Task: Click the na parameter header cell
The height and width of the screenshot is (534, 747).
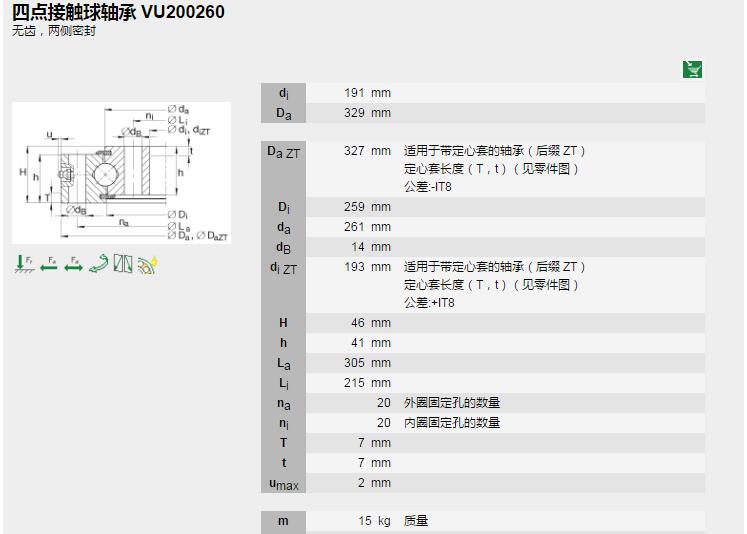Action: 283,403
